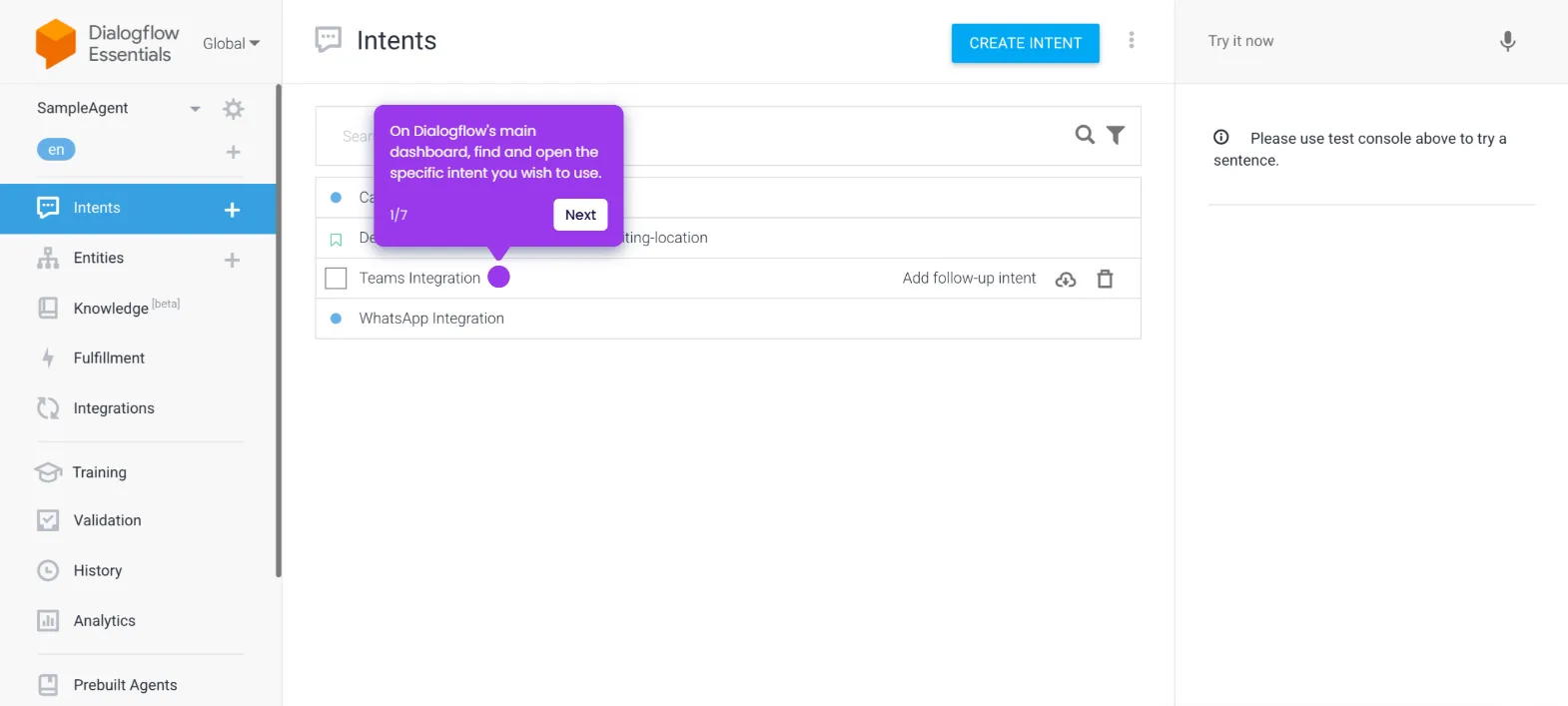Click the Intents page title icon

[329, 40]
